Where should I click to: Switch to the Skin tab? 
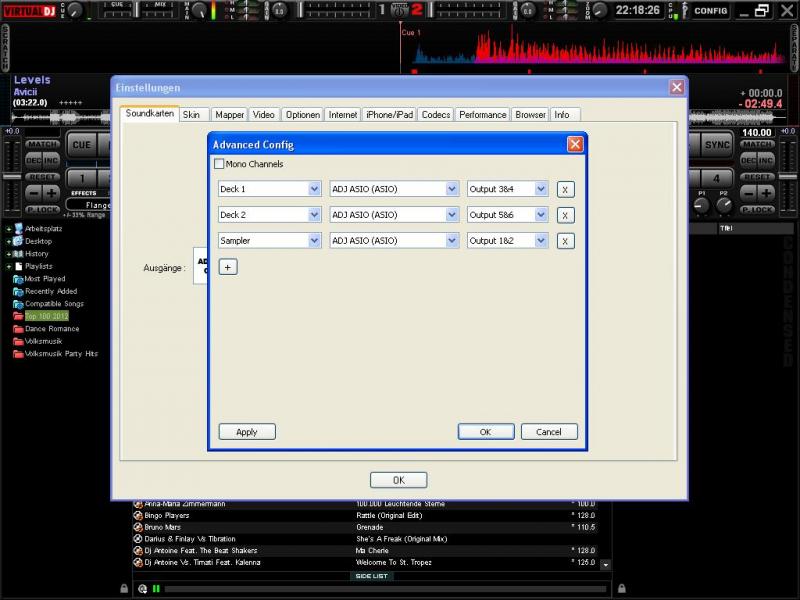(x=192, y=115)
